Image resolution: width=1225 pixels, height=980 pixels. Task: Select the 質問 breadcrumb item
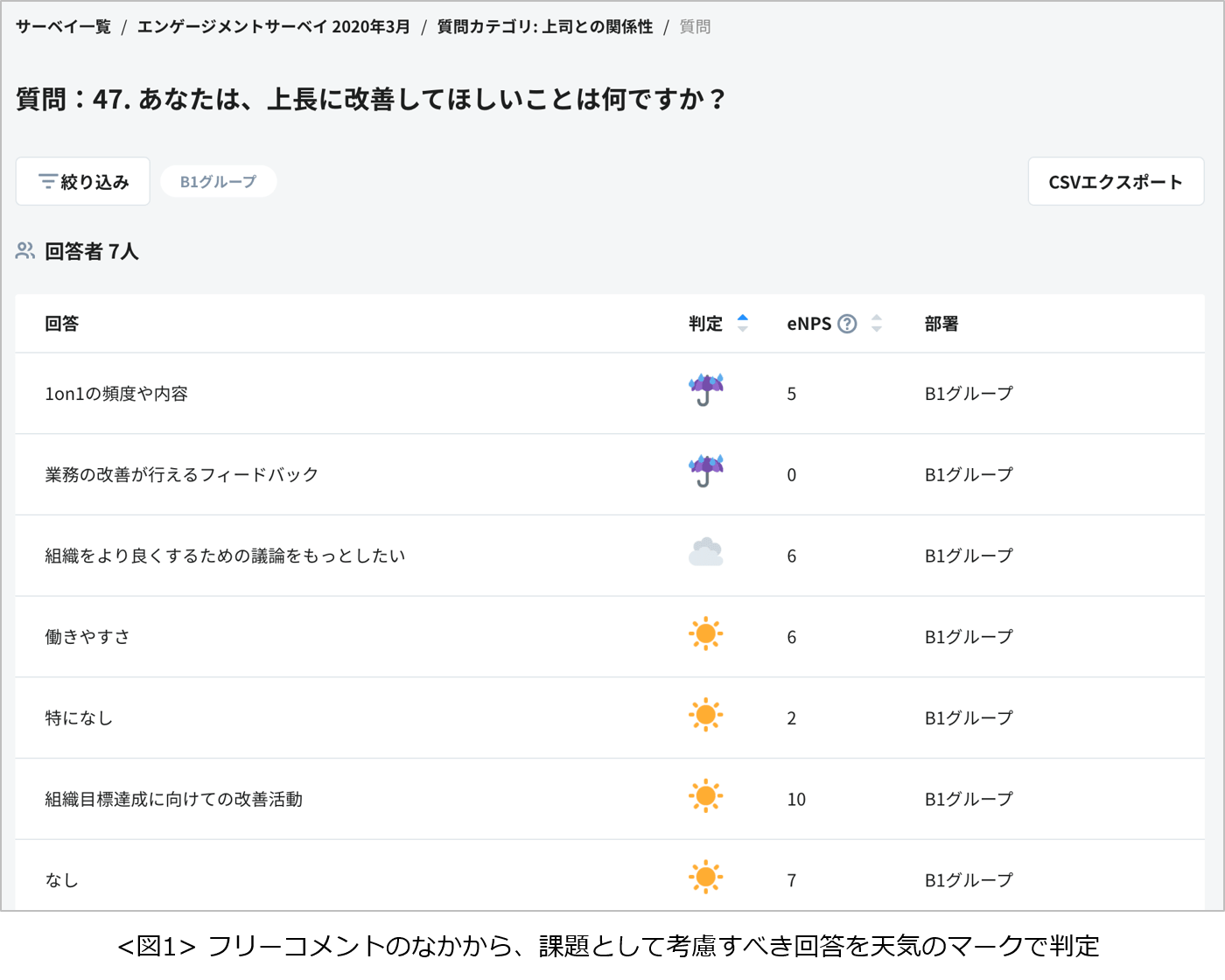point(695,26)
